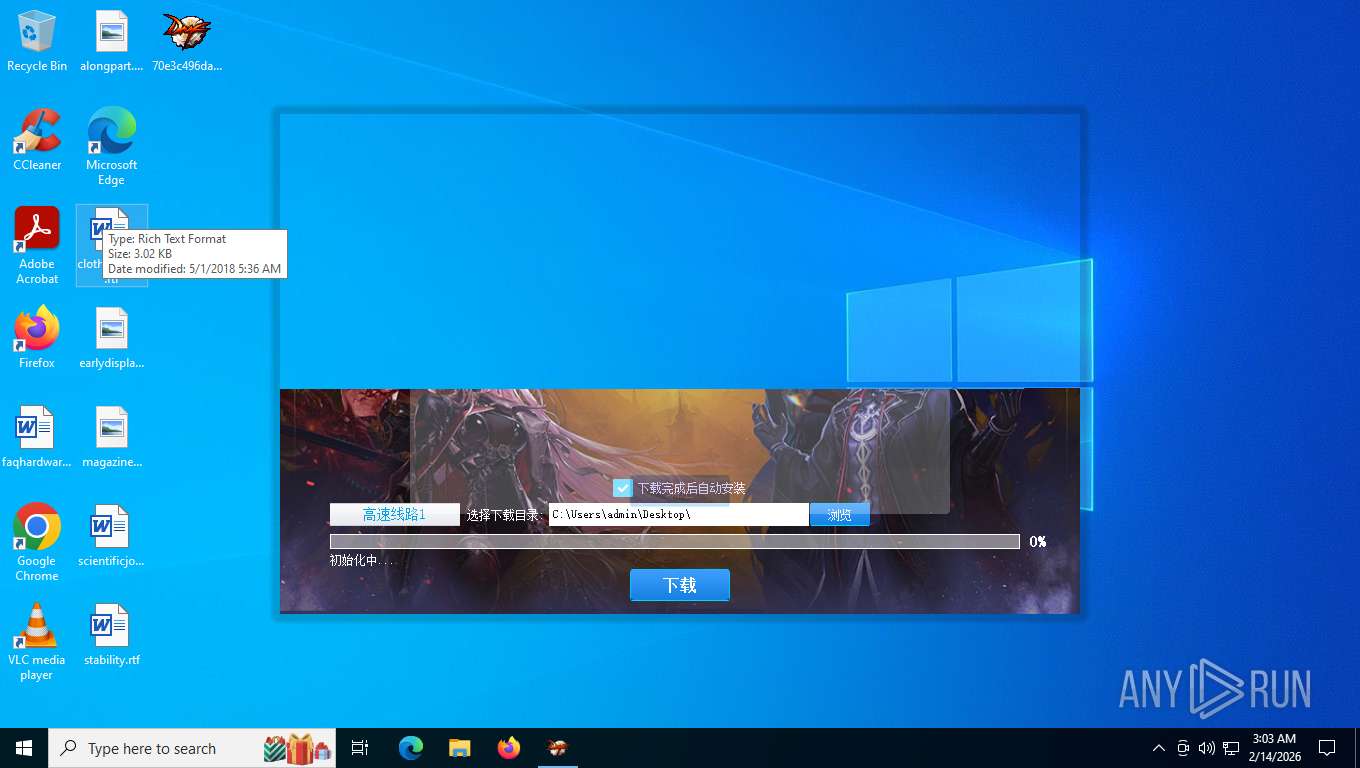The width and height of the screenshot is (1360, 768).
Task: Open Edge from the taskbar
Action: click(411, 748)
